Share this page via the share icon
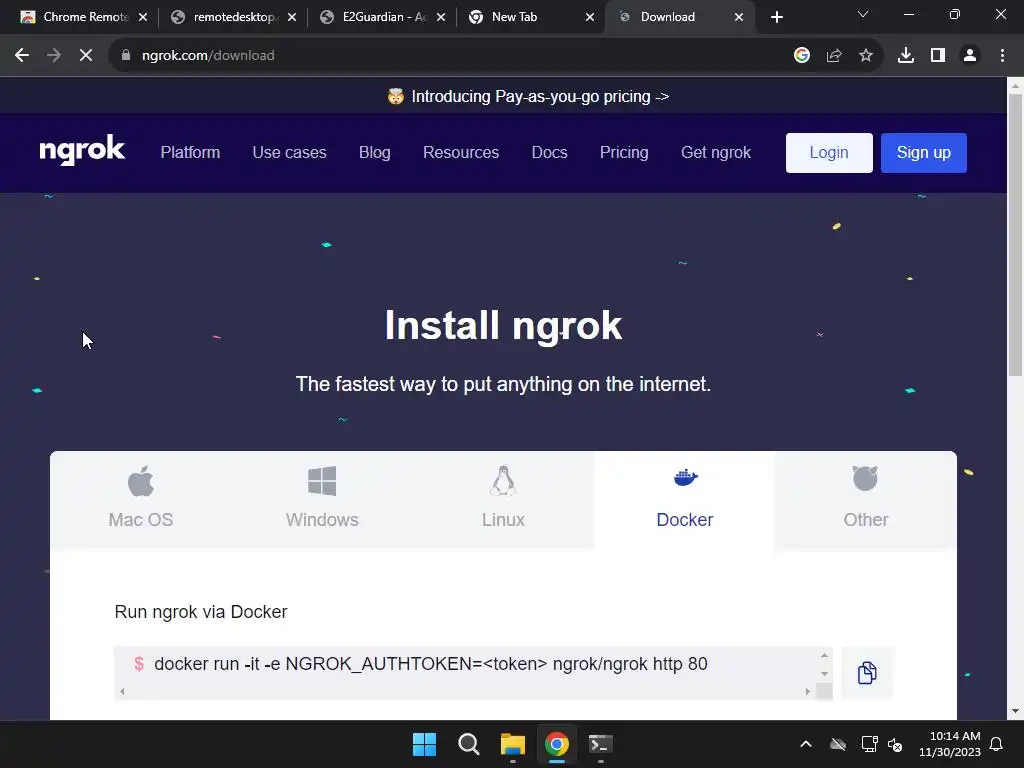 click(834, 56)
